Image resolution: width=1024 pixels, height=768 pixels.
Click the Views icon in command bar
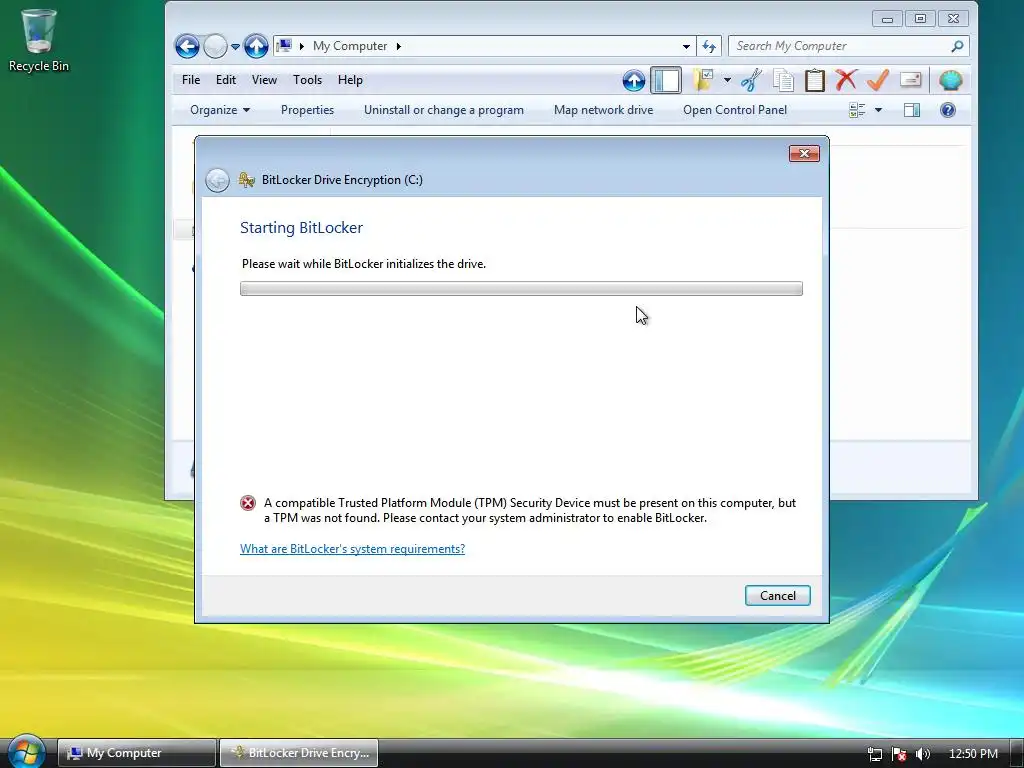pos(857,110)
